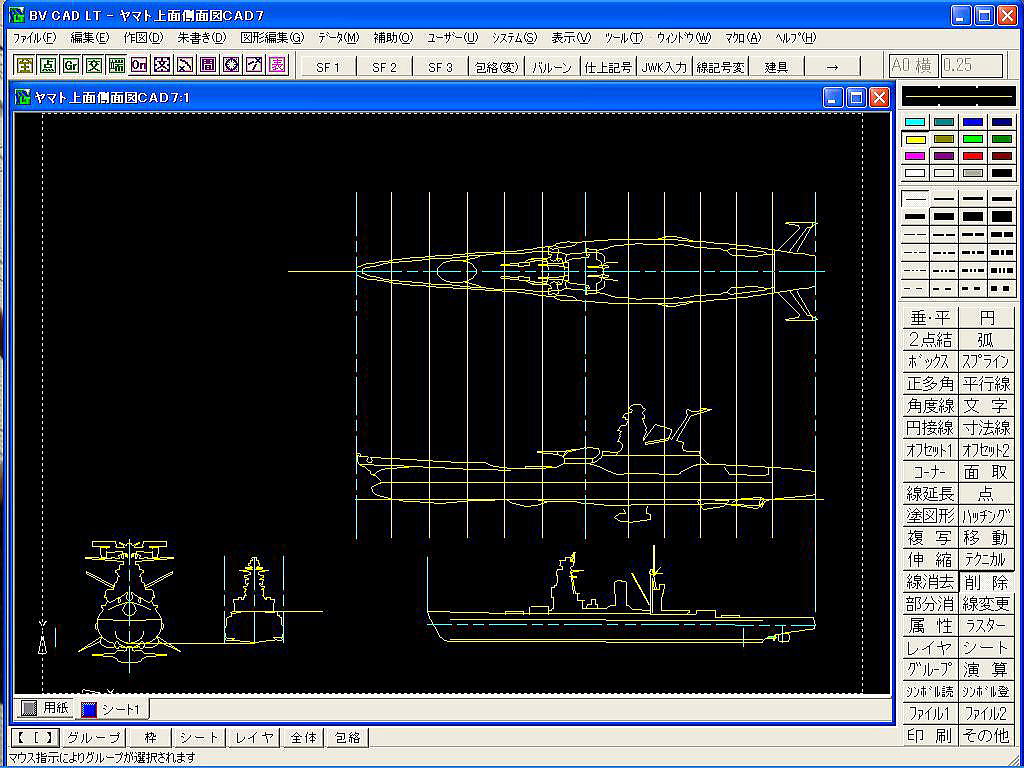Click the current line style preview

tap(959, 96)
